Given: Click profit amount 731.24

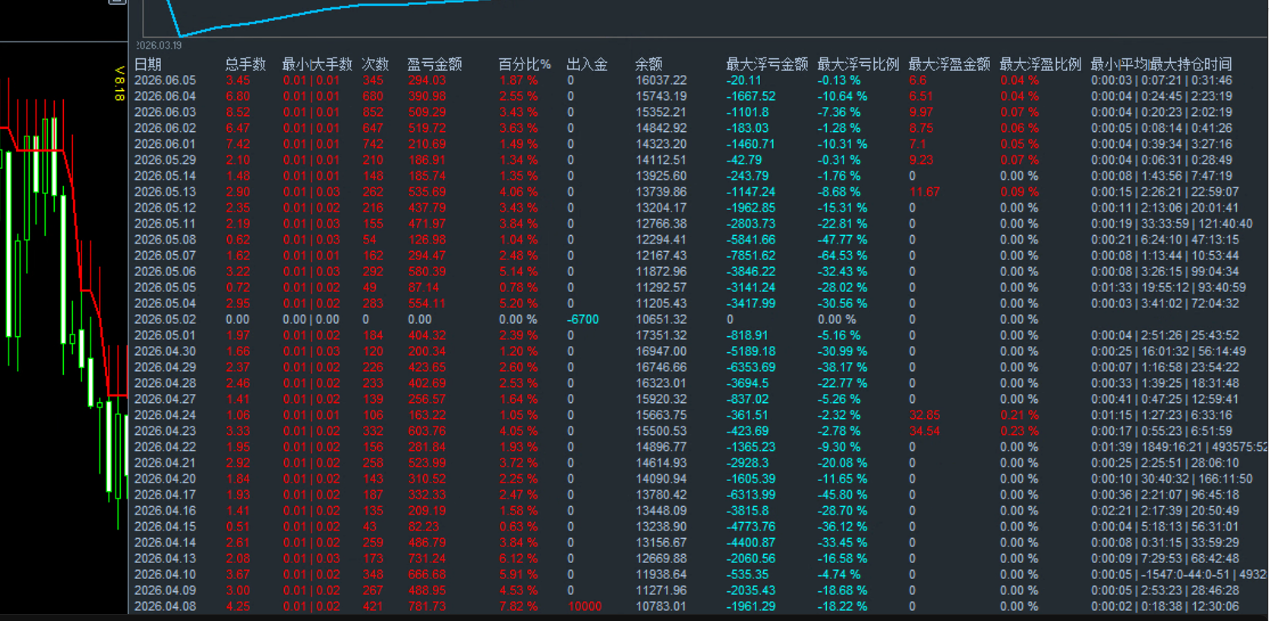Looking at the screenshot, I should tap(426, 558).
